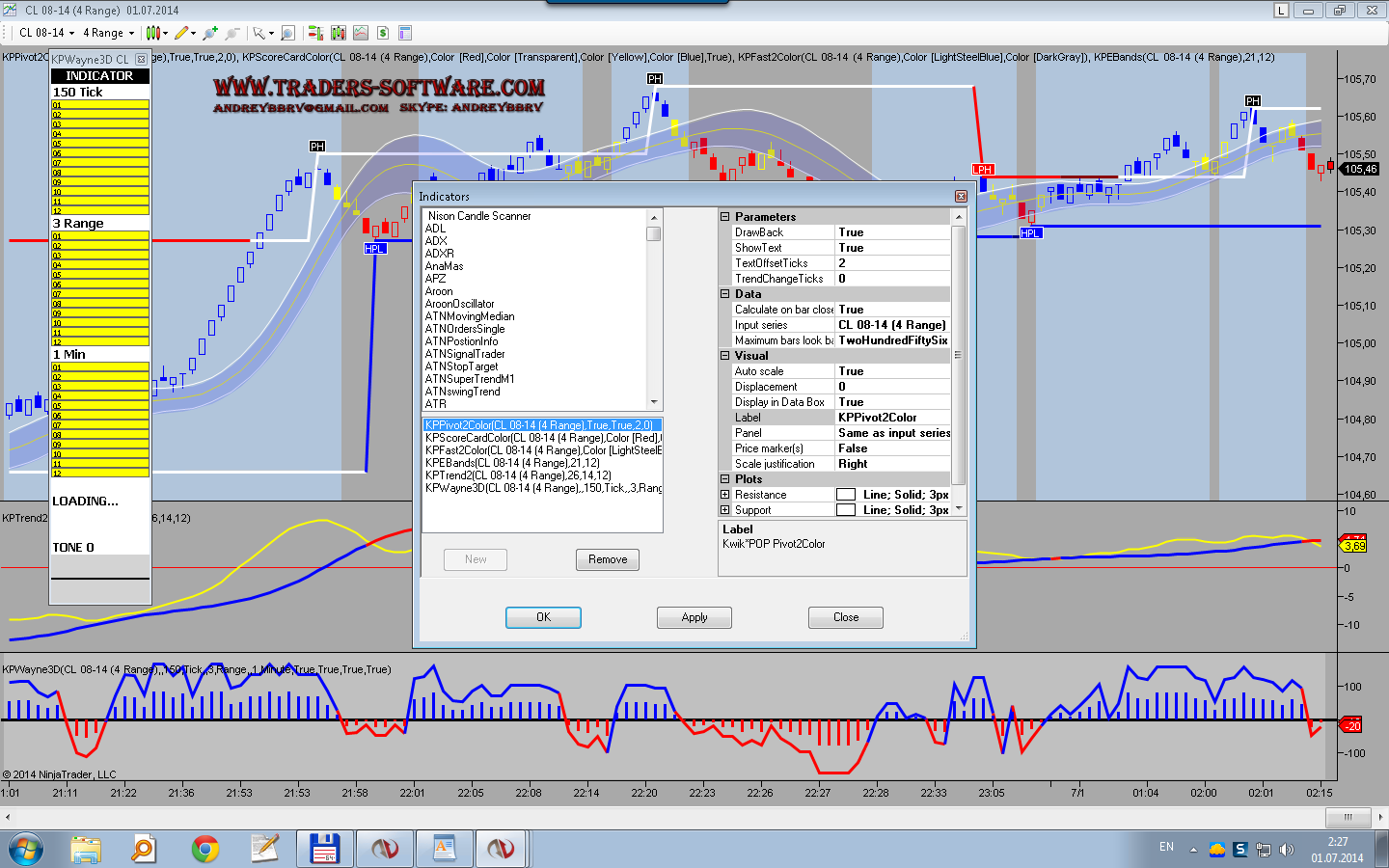The image size is (1389, 868).
Task: Collapse the Parameters section
Action: coord(725,217)
